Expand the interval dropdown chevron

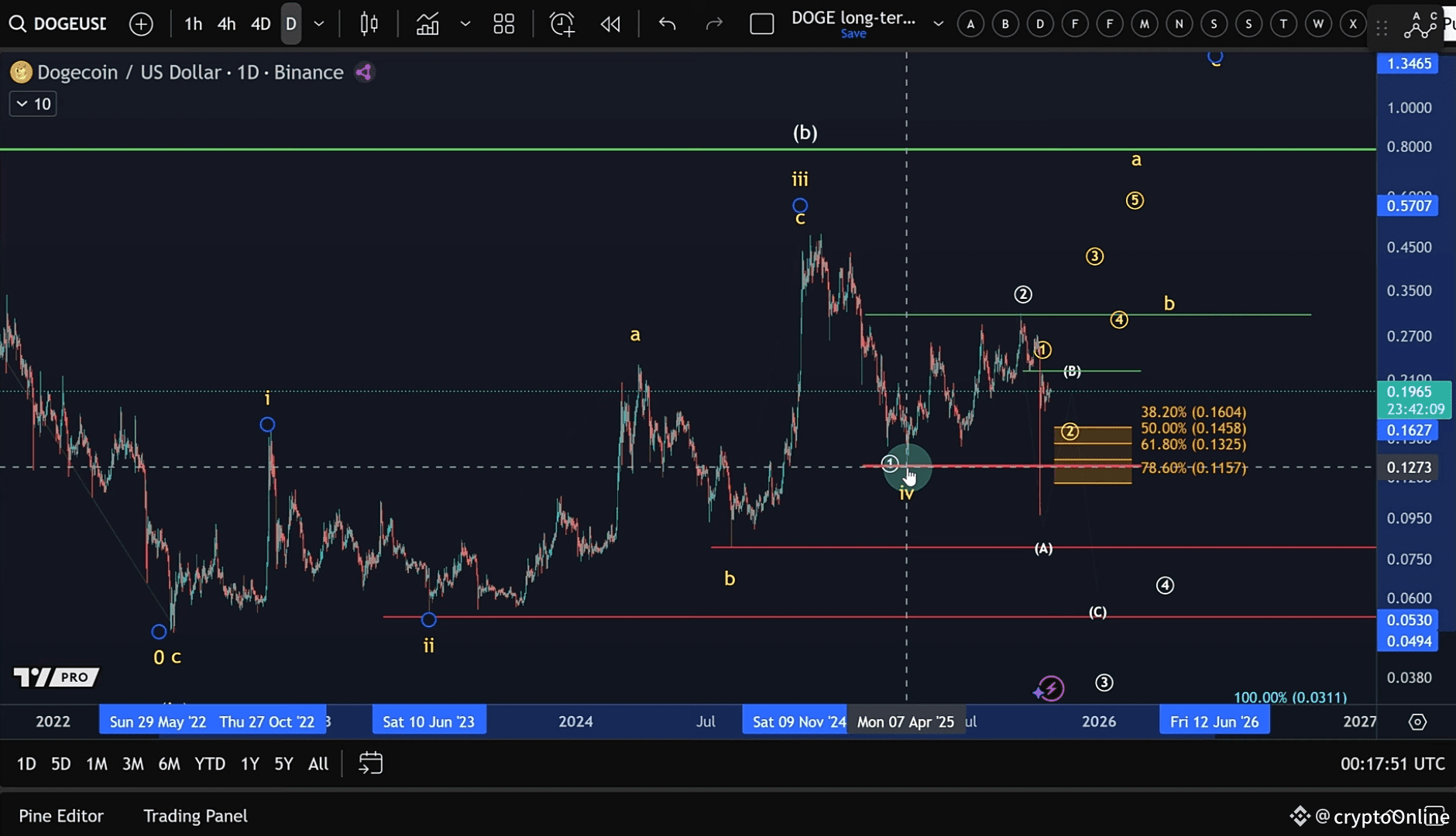click(318, 24)
